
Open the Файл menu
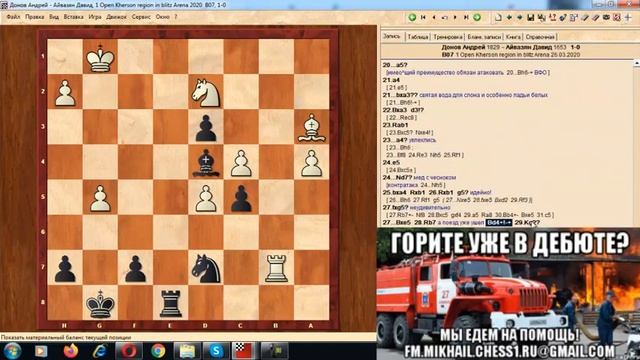click(x=13, y=17)
